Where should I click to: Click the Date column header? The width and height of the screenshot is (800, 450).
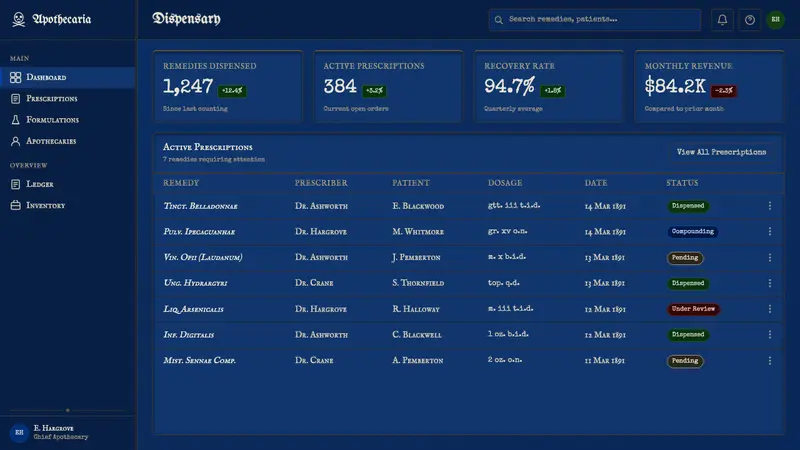[595, 183]
